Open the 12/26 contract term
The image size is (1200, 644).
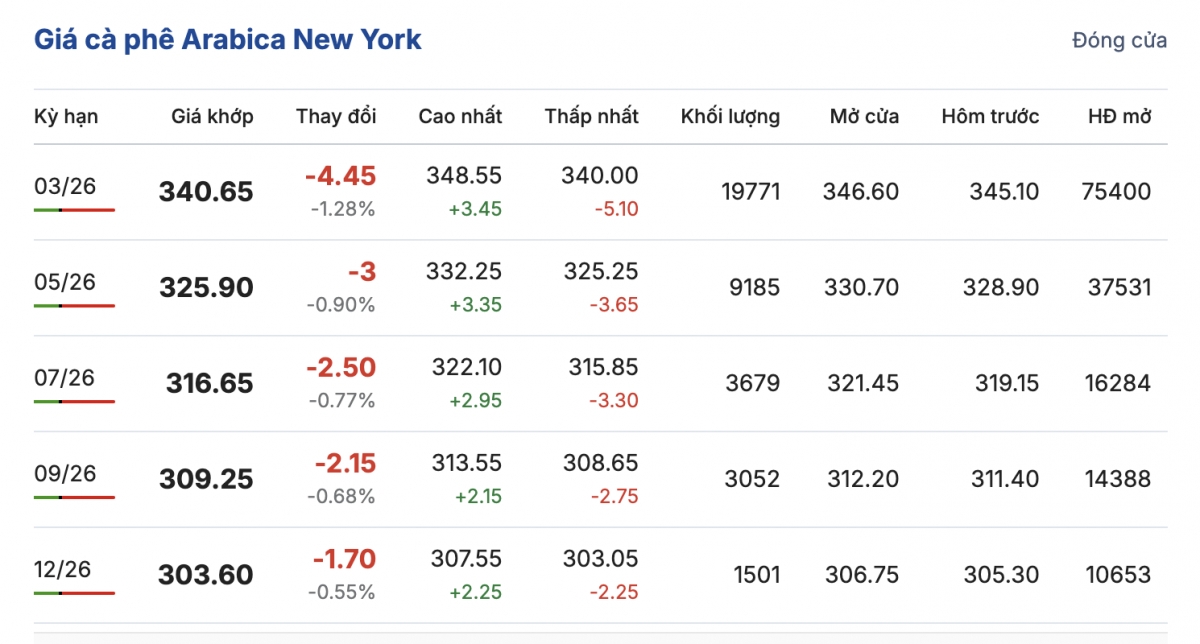click(62, 570)
